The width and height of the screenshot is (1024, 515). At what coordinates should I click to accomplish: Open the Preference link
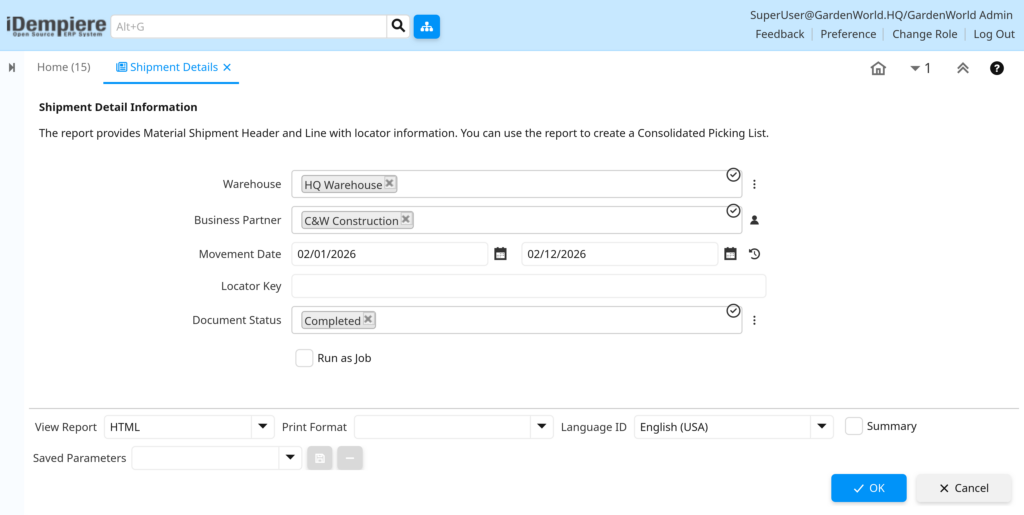pyautogui.click(x=848, y=34)
